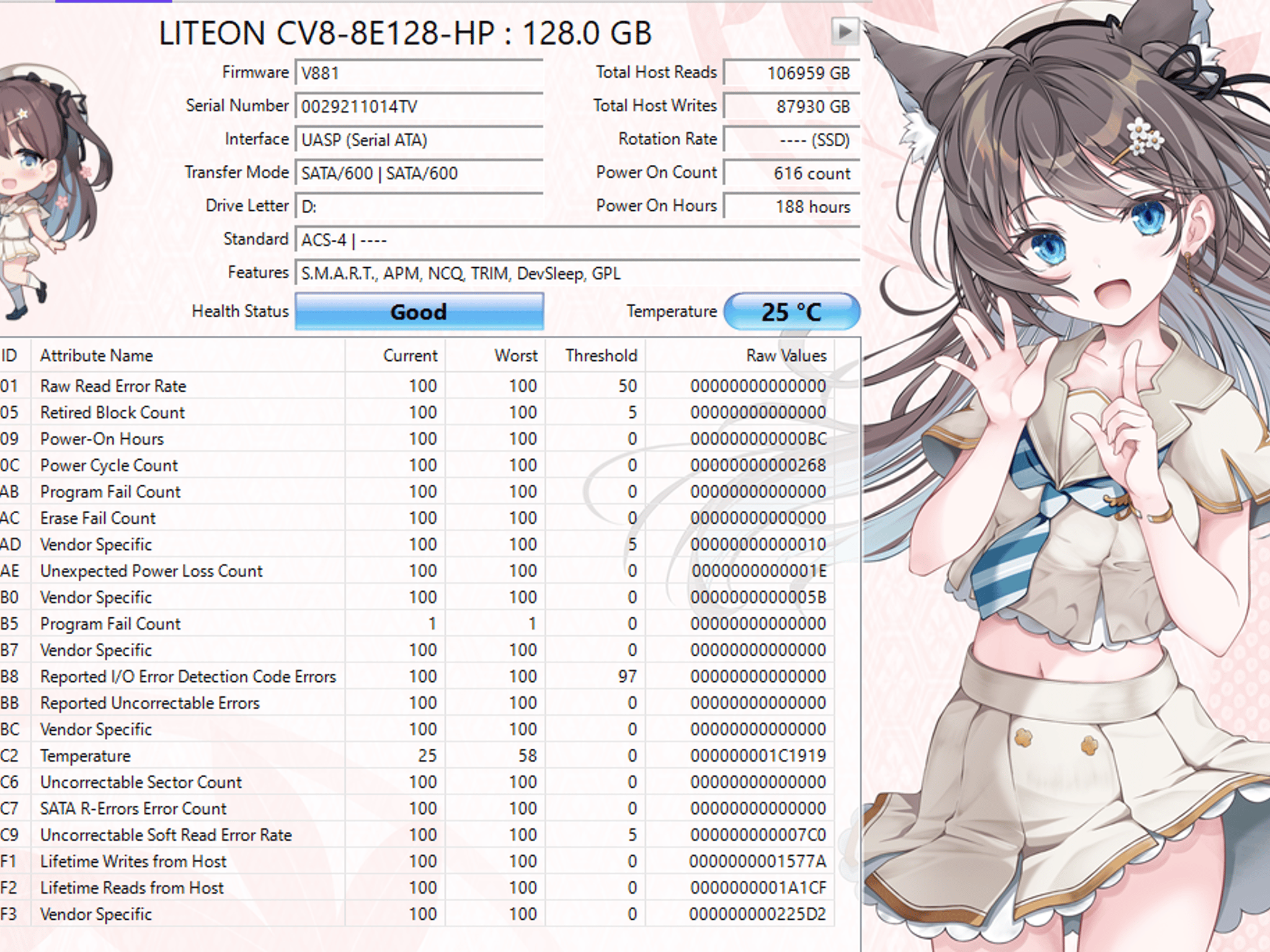Select the Serial Number field 0029211014TV
Screen dimensions: 1270x952
coord(419,107)
